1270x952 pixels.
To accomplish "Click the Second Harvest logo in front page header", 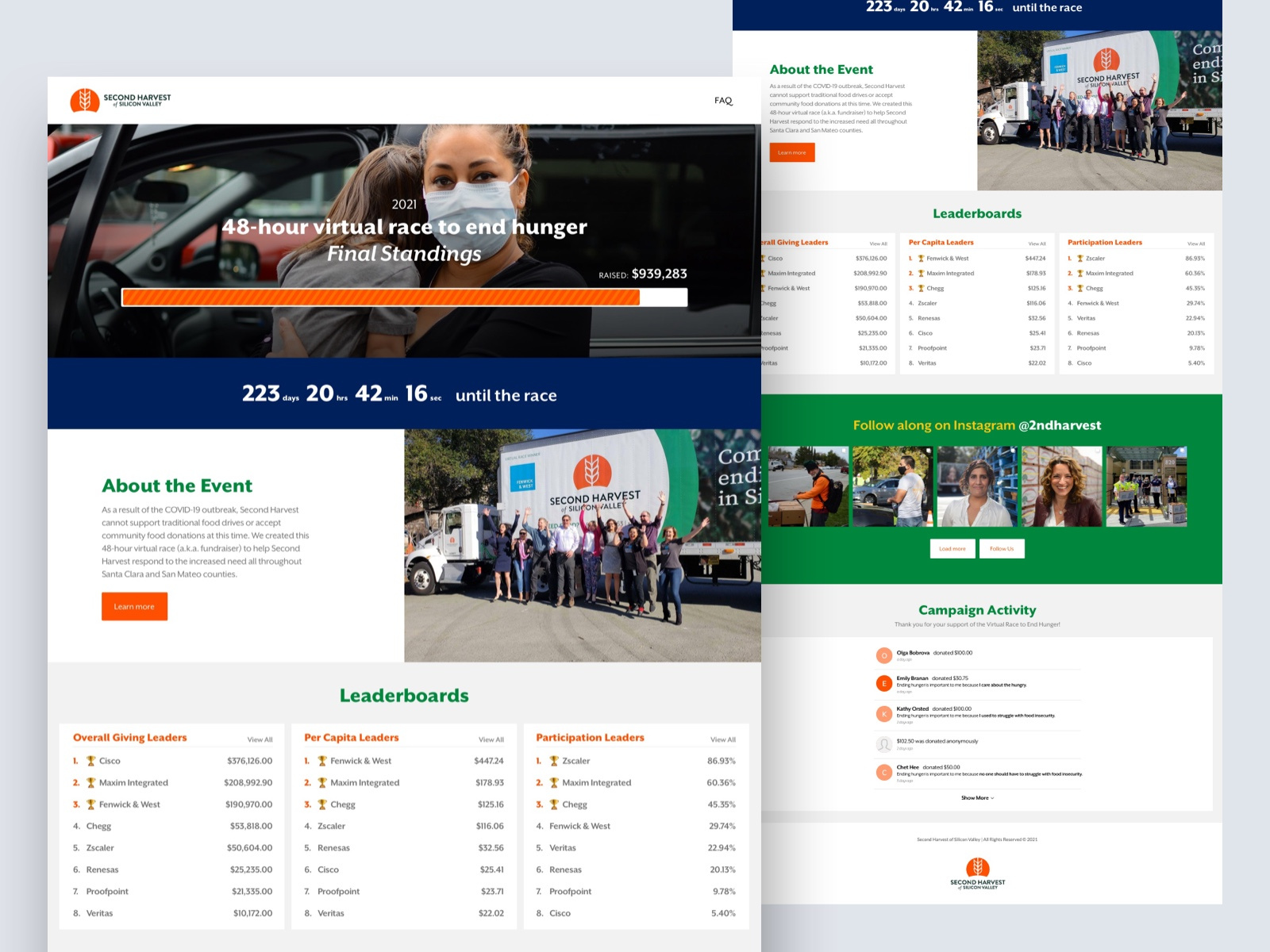I will pos(121,100).
